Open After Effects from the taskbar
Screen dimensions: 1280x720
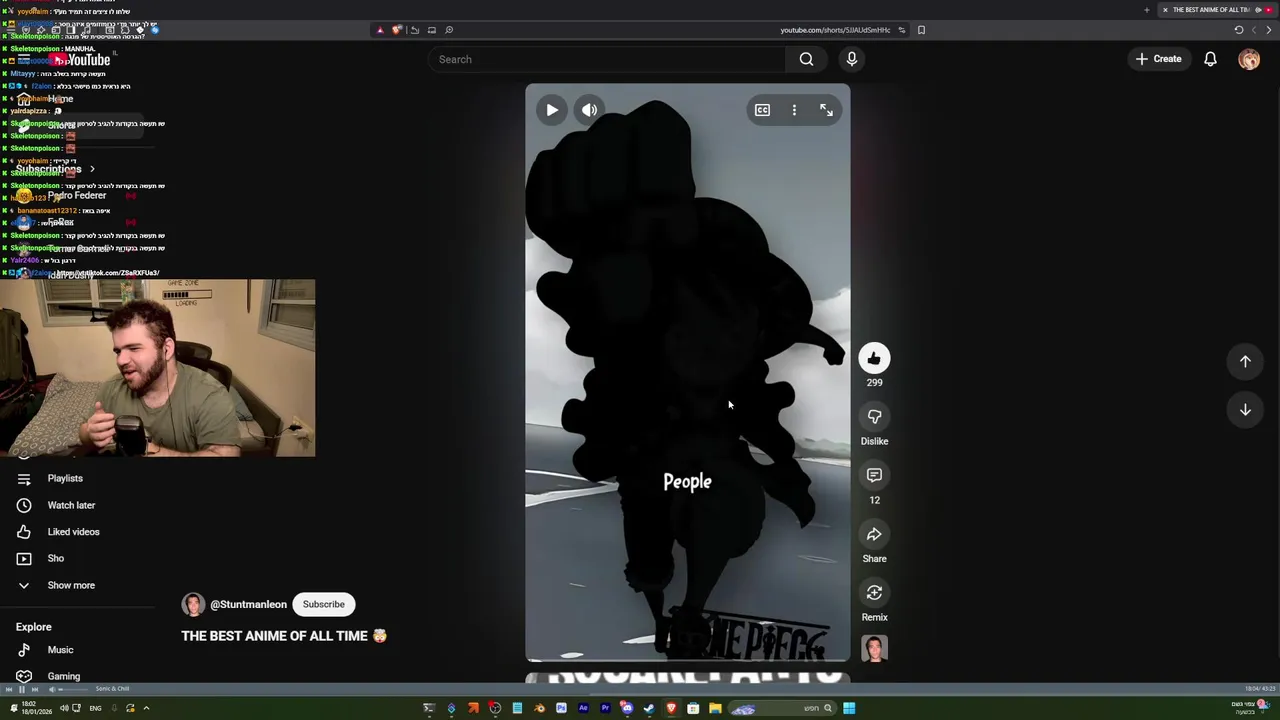tap(583, 708)
